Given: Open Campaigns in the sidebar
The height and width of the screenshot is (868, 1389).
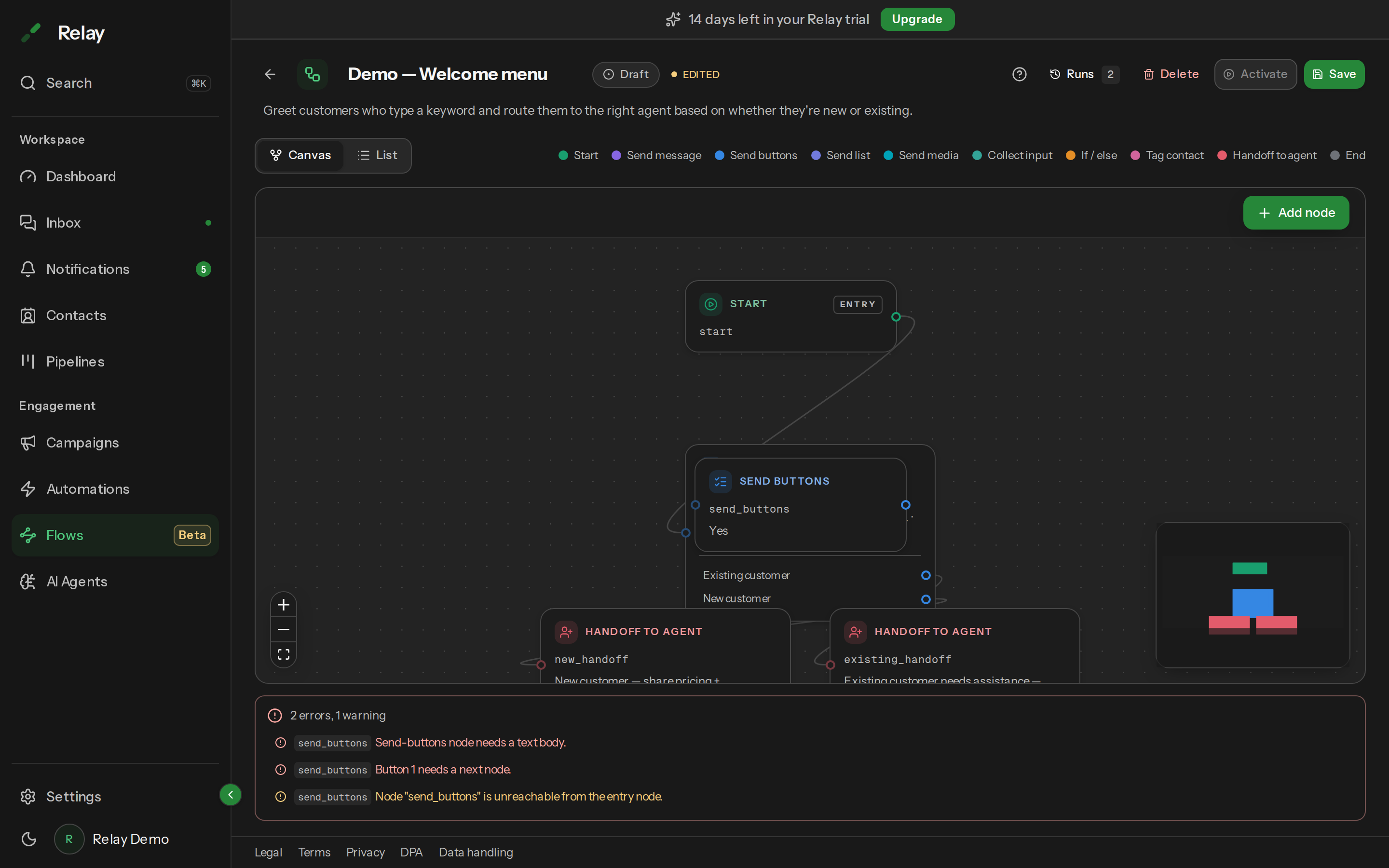Looking at the screenshot, I should click(x=115, y=443).
